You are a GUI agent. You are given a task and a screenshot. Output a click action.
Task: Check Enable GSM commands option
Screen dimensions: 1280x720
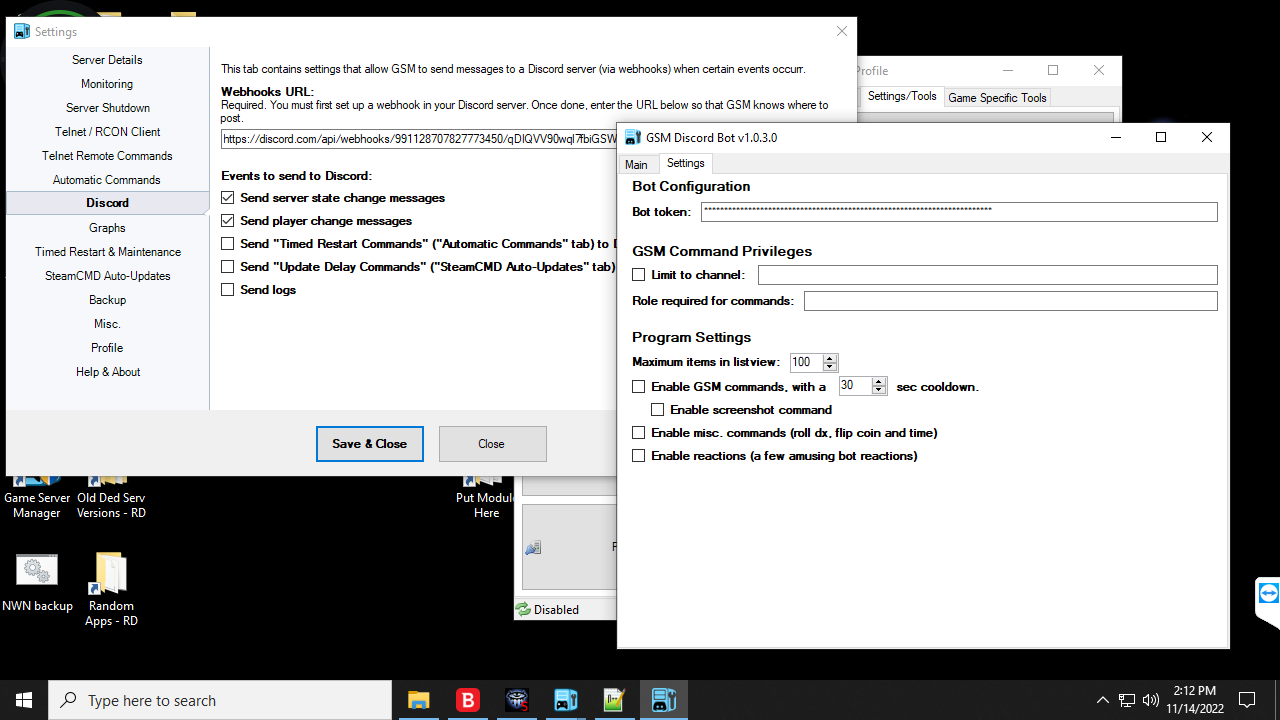tap(639, 387)
